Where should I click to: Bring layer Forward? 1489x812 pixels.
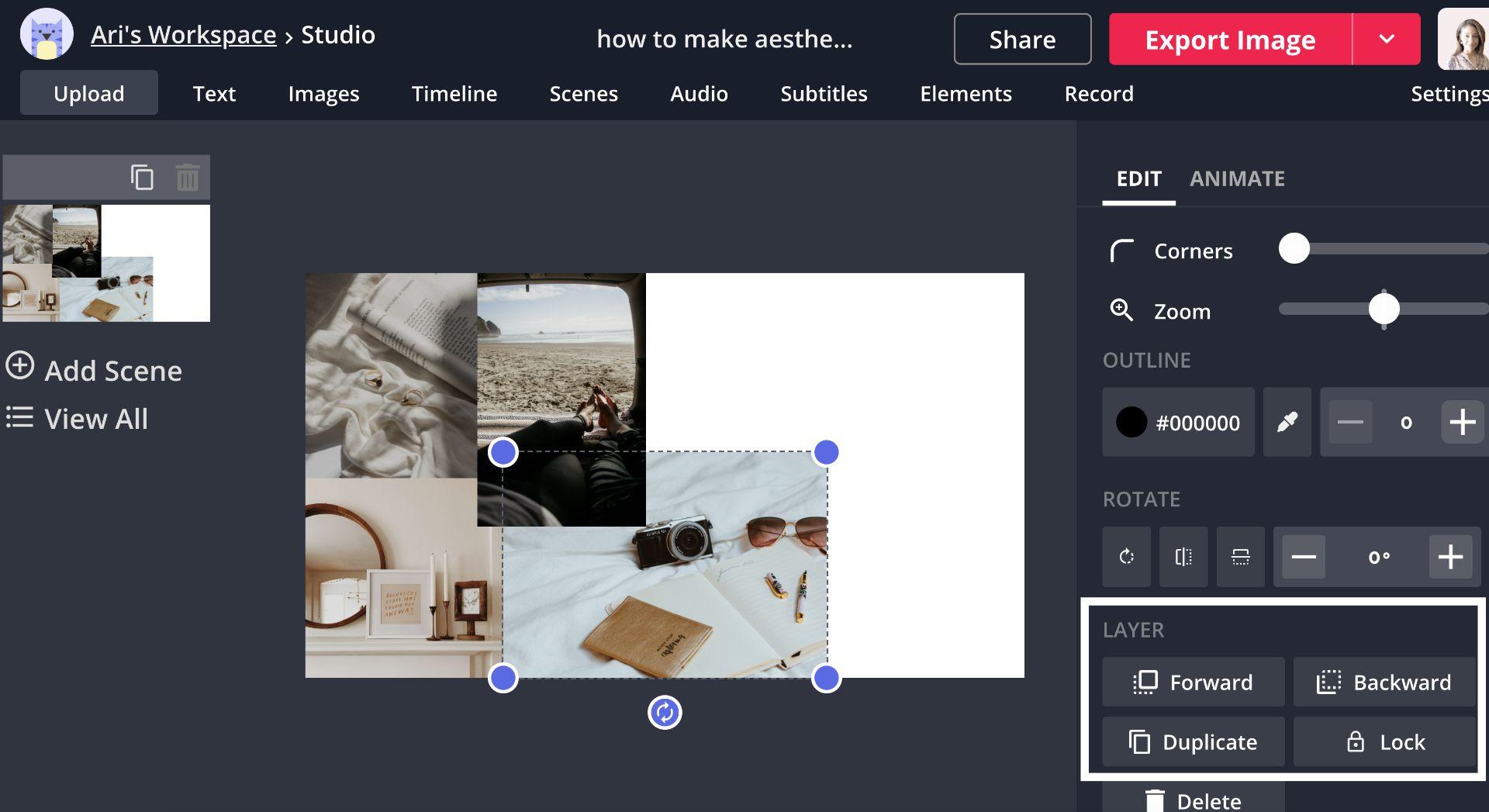(x=1194, y=682)
